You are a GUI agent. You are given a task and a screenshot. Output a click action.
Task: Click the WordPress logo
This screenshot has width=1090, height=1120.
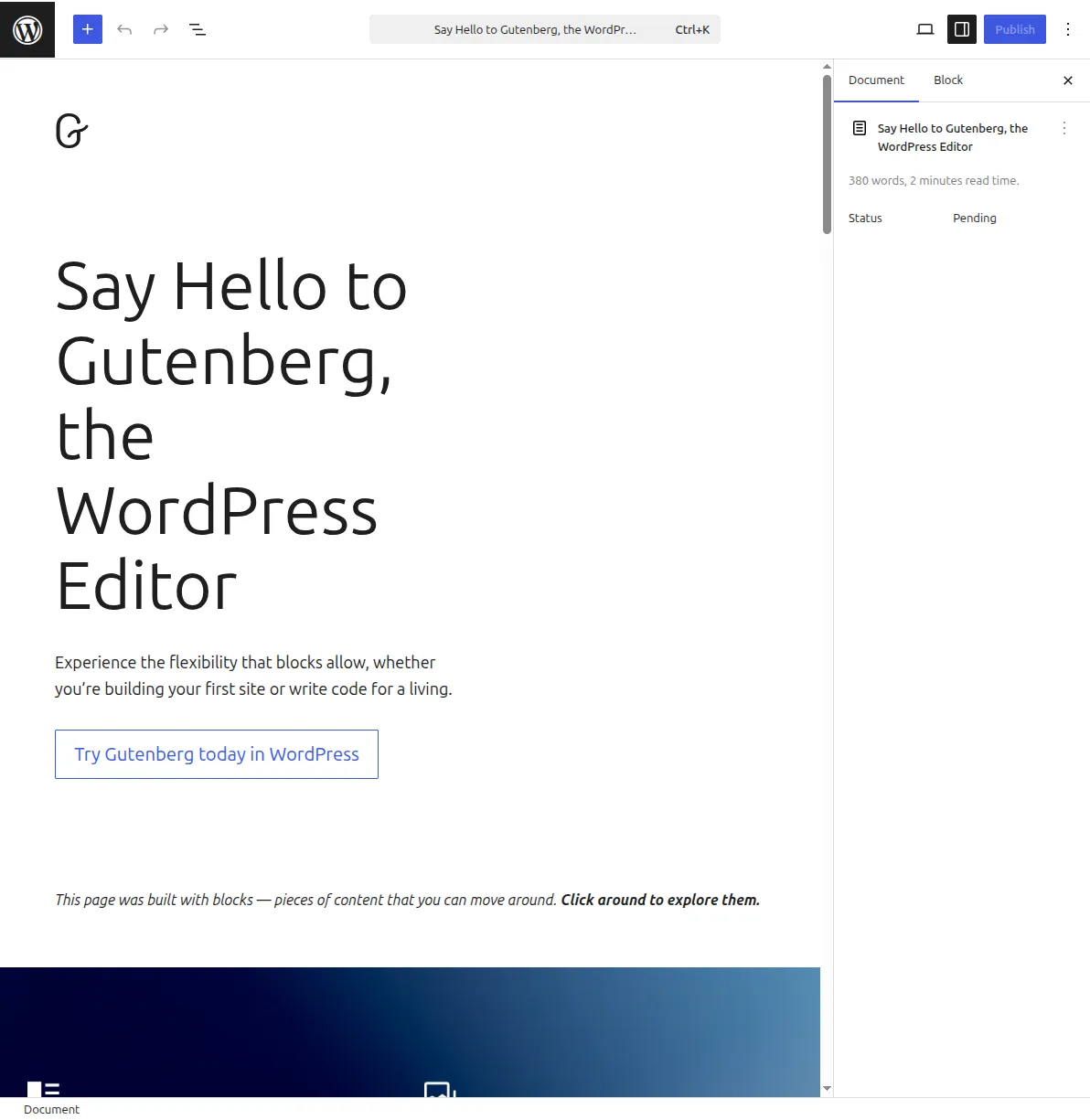27,28
